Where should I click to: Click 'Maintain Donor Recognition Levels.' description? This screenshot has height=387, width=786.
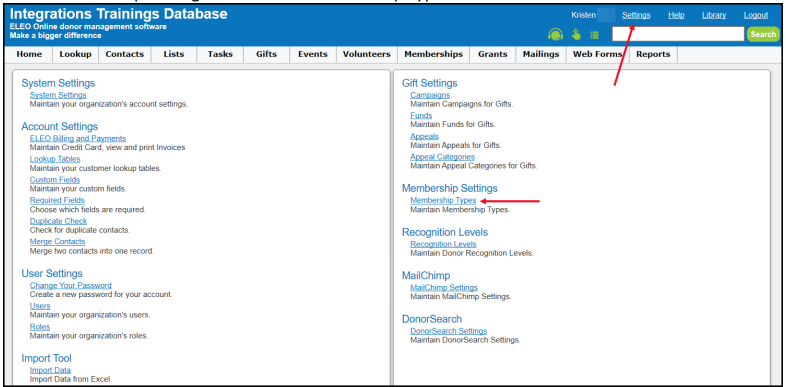tap(472, 253)
